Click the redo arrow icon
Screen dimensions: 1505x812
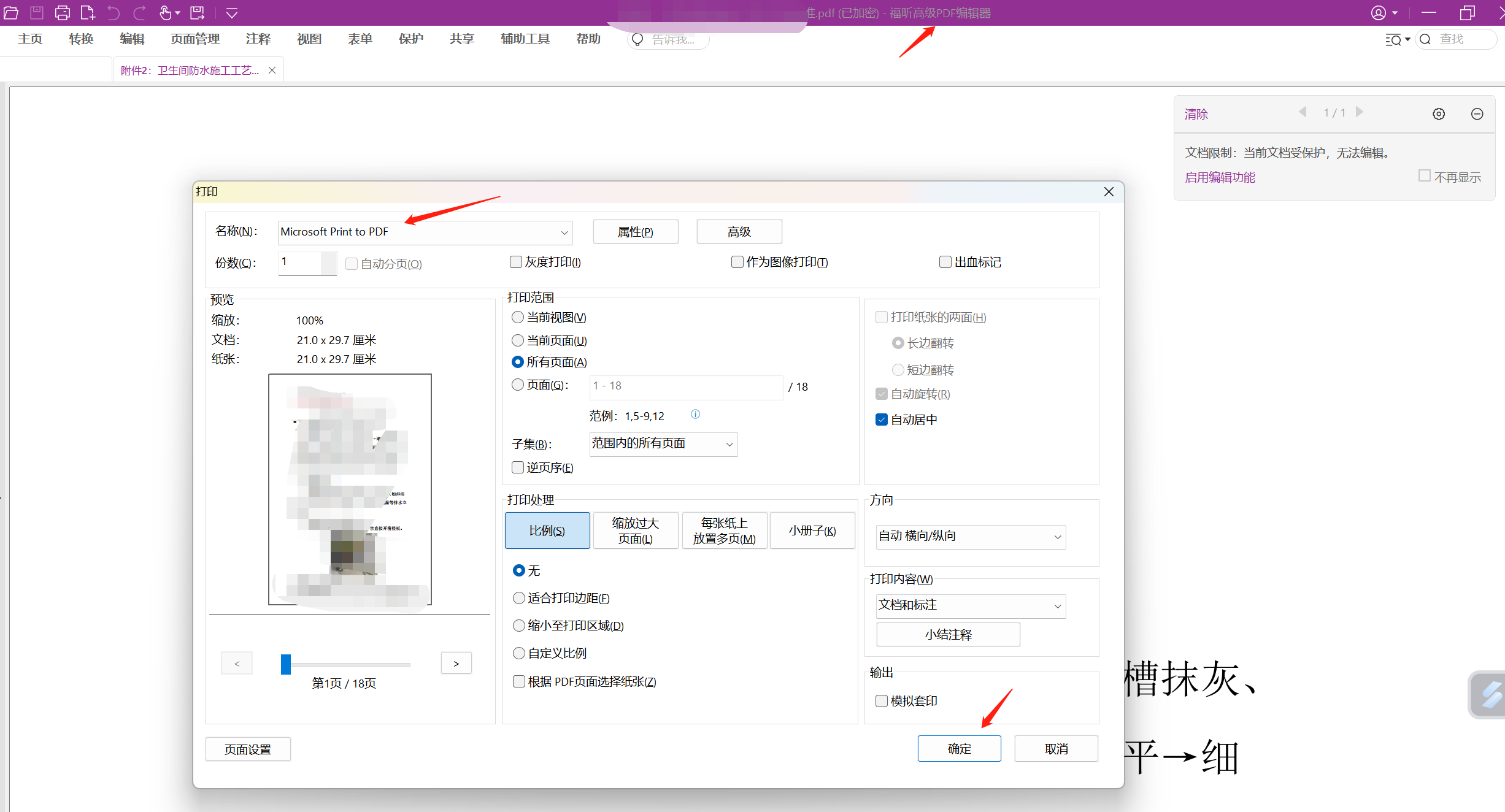click(140, 12)
